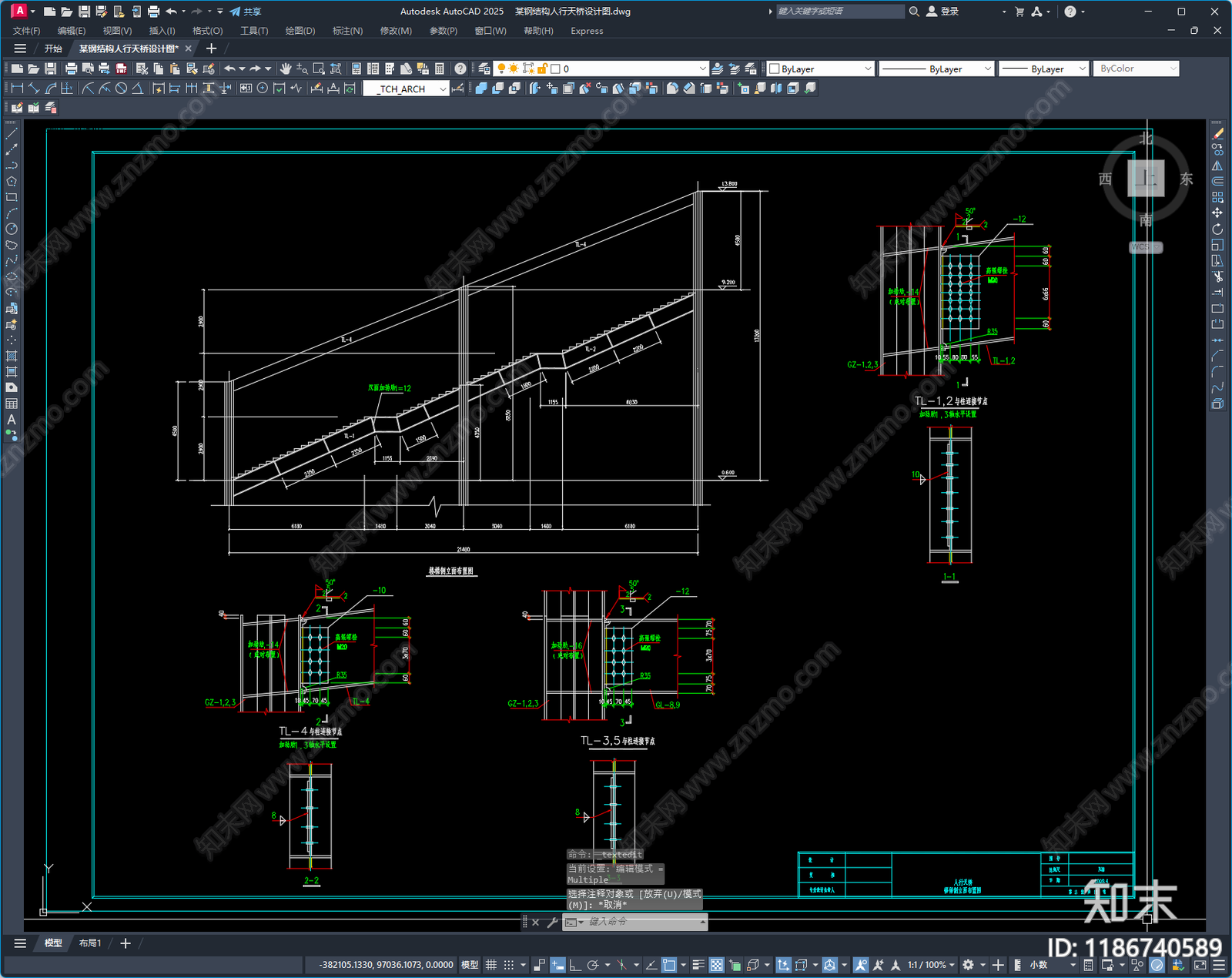Open Layer Properties Manager icon

pos(484,69)
